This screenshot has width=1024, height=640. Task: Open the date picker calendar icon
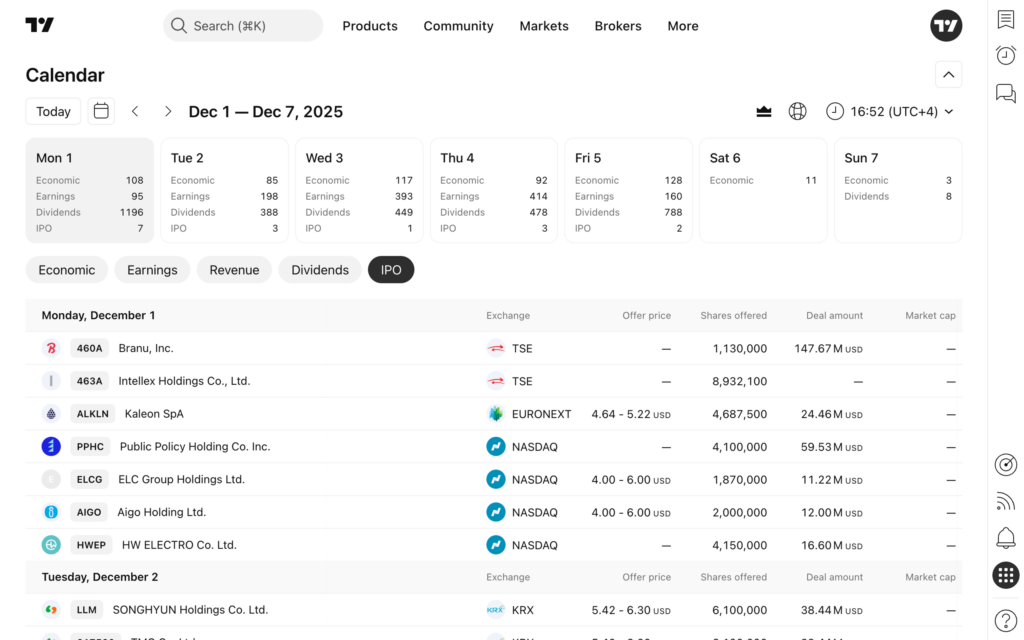101,111
